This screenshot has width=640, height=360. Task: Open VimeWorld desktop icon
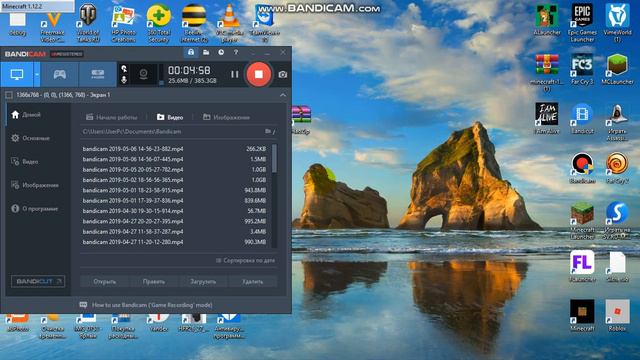pyautogui.click(x=617, y=23)
